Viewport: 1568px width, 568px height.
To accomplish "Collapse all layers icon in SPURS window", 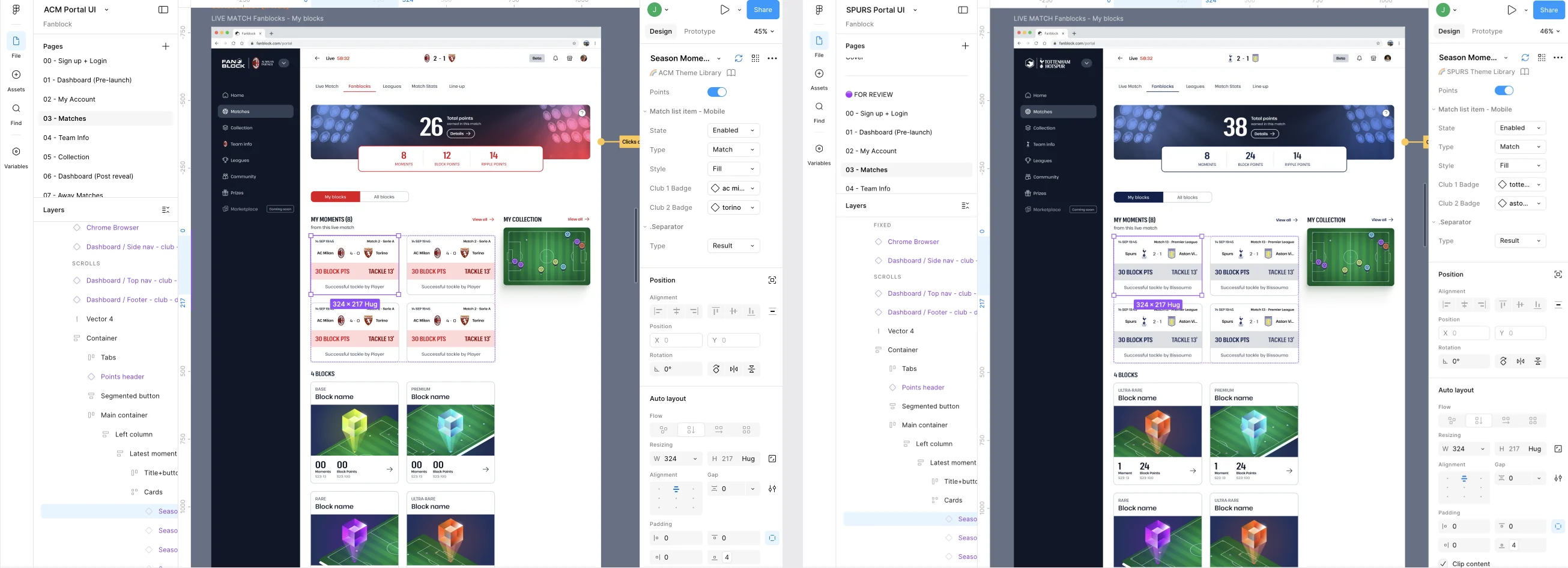I will (x=965, y=206).
